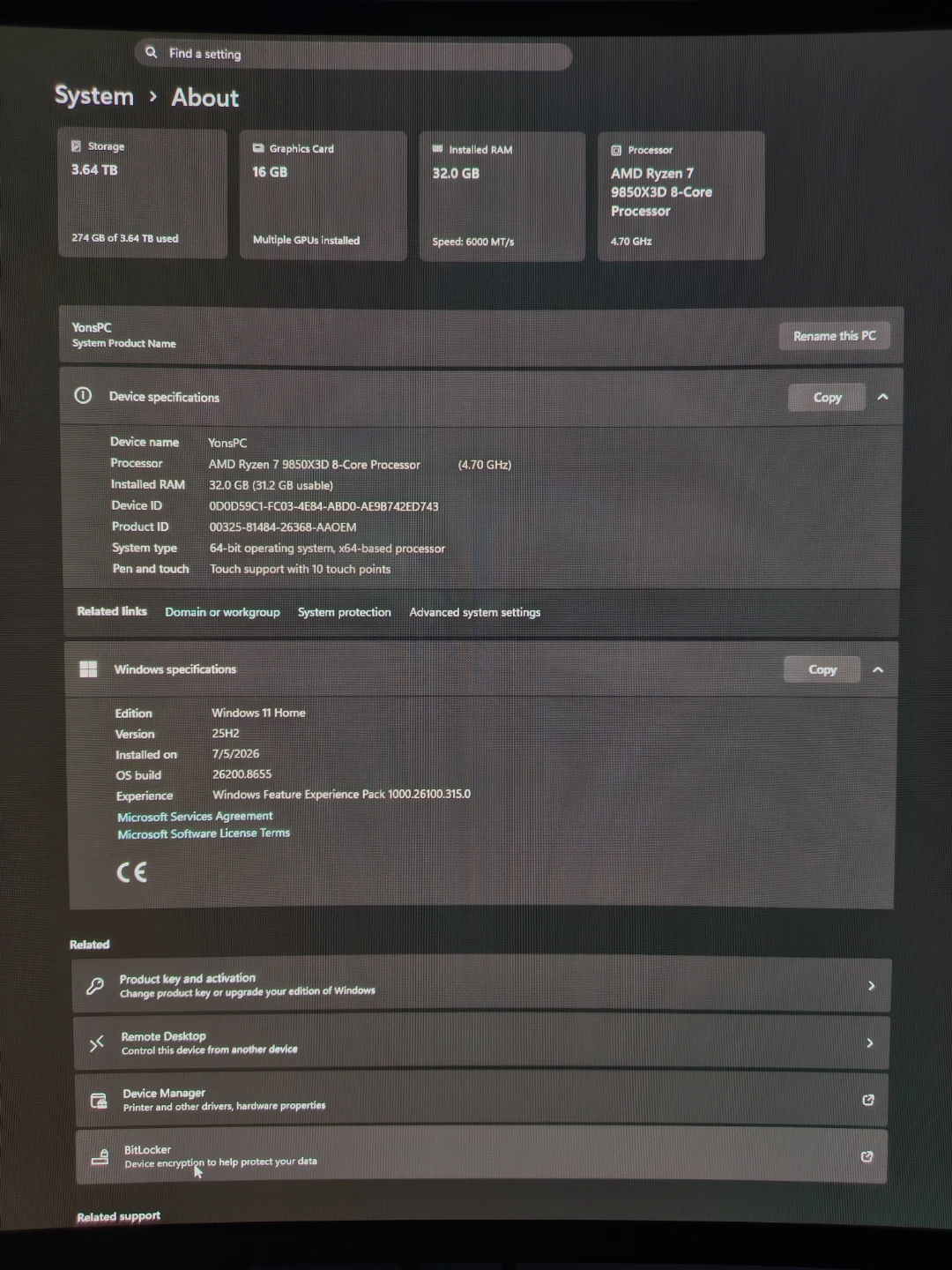Image resolution: width=952 pixels, height=1270 pixels.
Task: Click the search magnifier icon
Action: pos(152,53)
